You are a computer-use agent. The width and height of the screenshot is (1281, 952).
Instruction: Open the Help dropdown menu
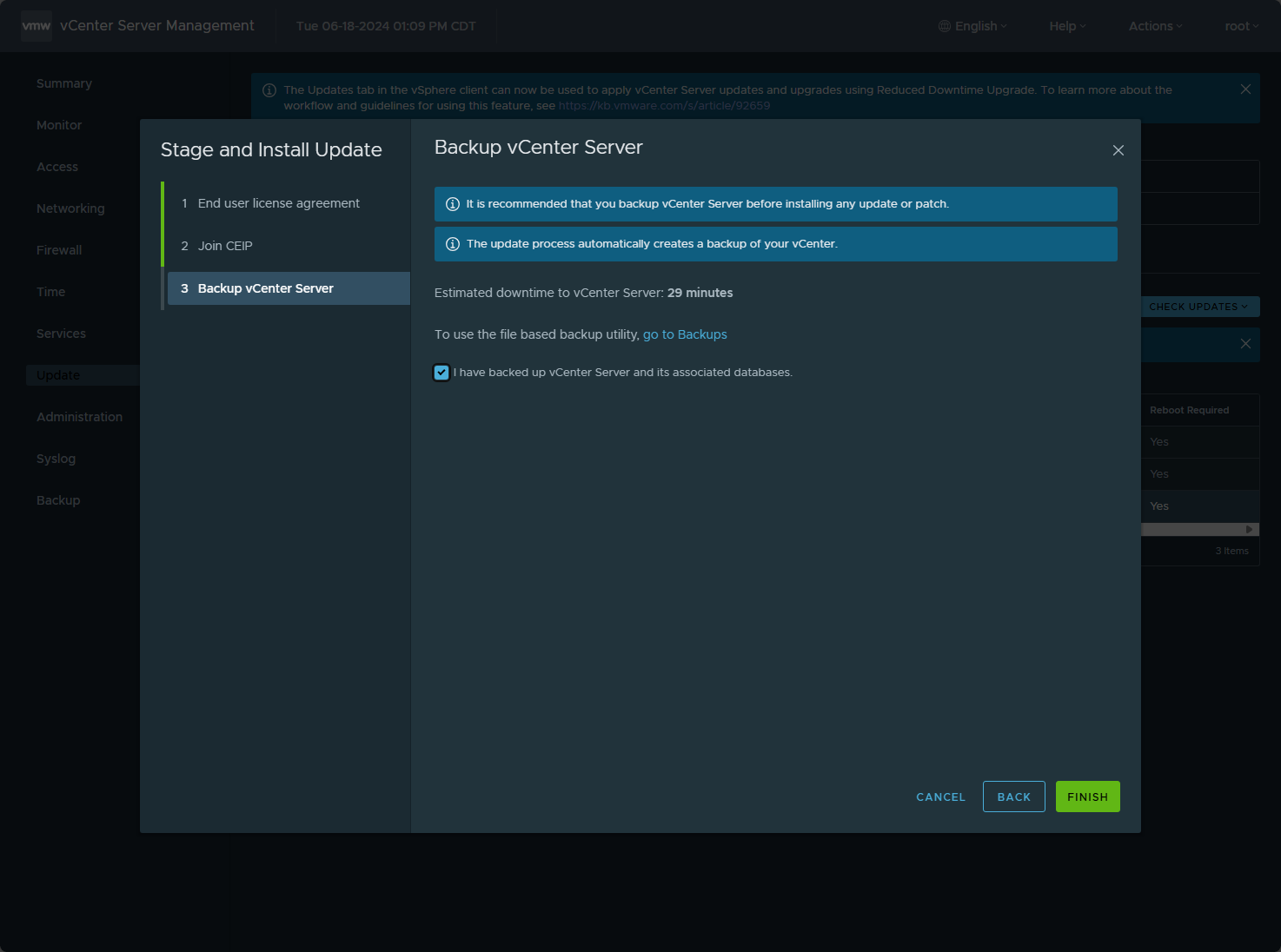coord(1067,26)
